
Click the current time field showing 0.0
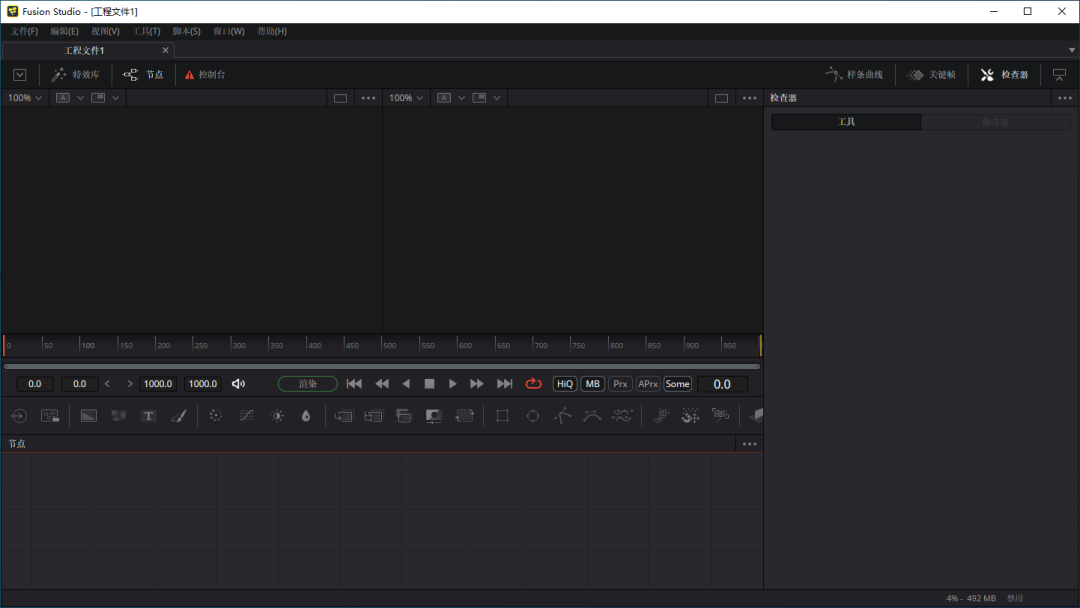point(722,384)
